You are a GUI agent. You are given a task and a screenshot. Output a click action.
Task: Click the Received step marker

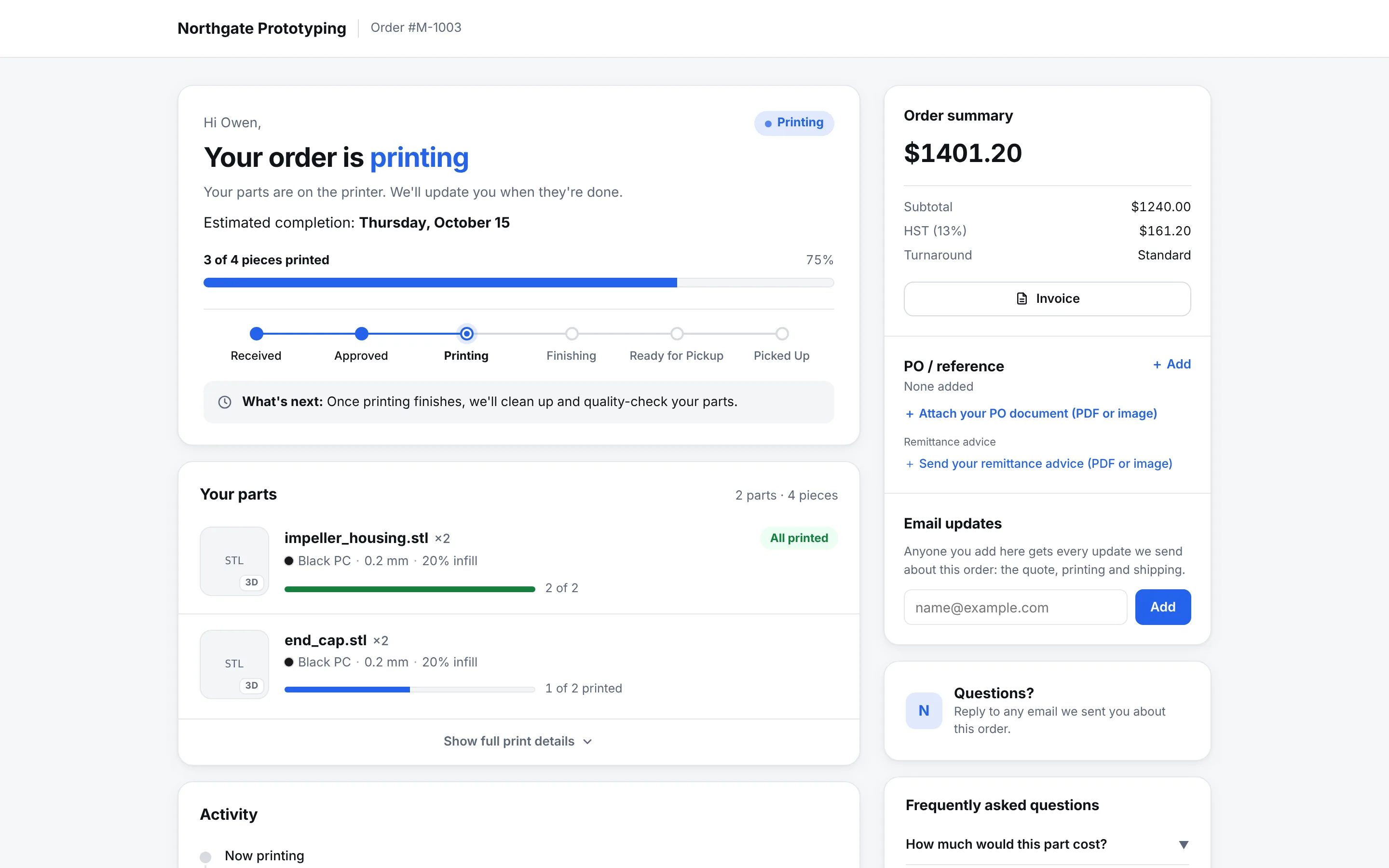click(257, 334)
